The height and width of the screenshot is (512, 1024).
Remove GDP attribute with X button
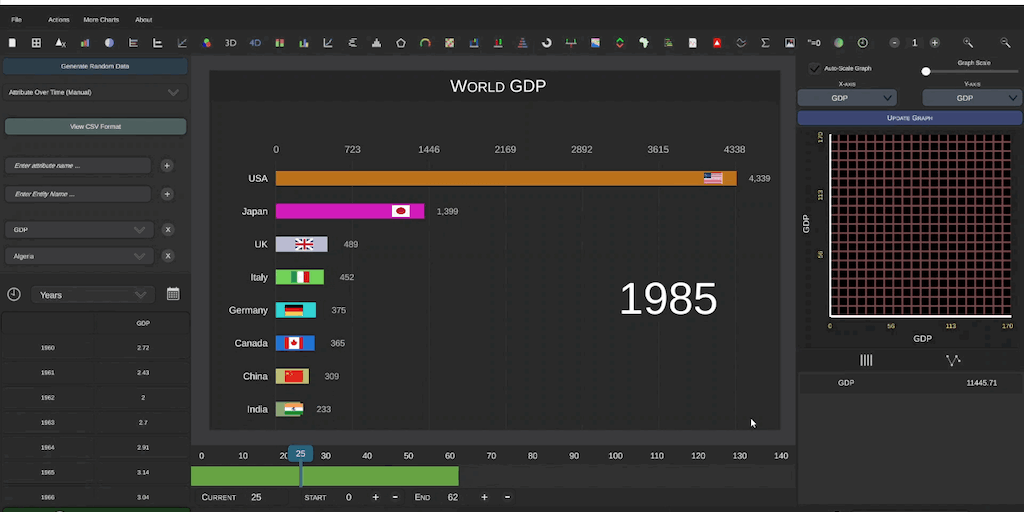click(168, 230)
